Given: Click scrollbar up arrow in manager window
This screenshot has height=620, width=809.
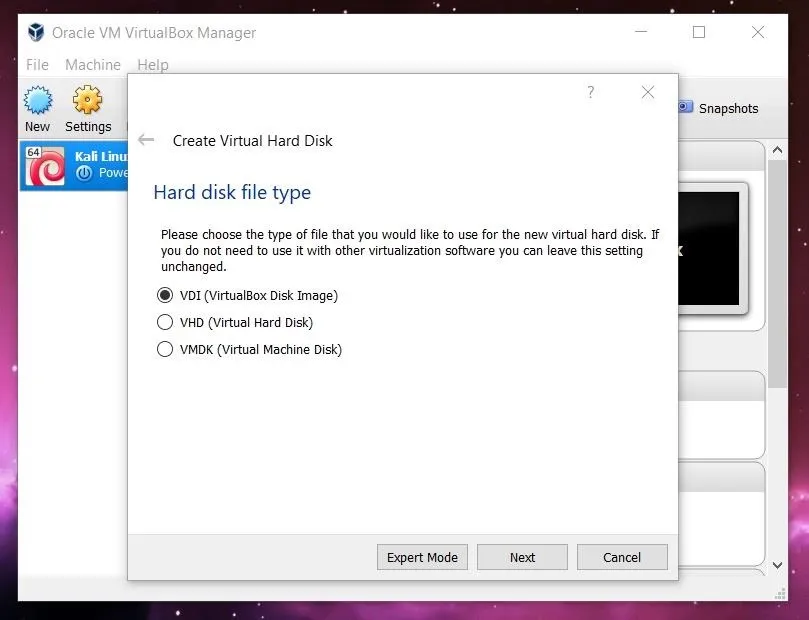Looking at the screenshot, I should coord(777,151).
